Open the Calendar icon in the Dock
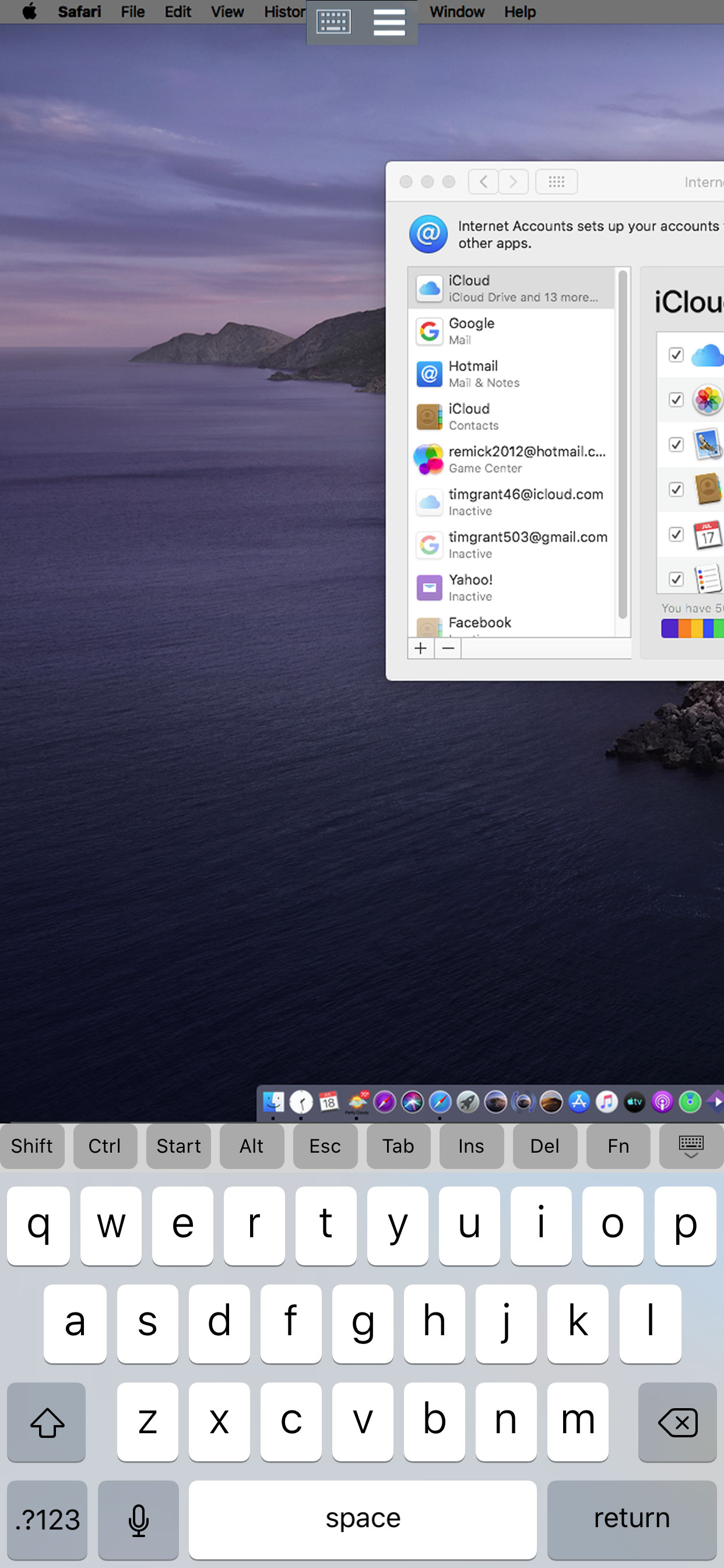 329,1102
